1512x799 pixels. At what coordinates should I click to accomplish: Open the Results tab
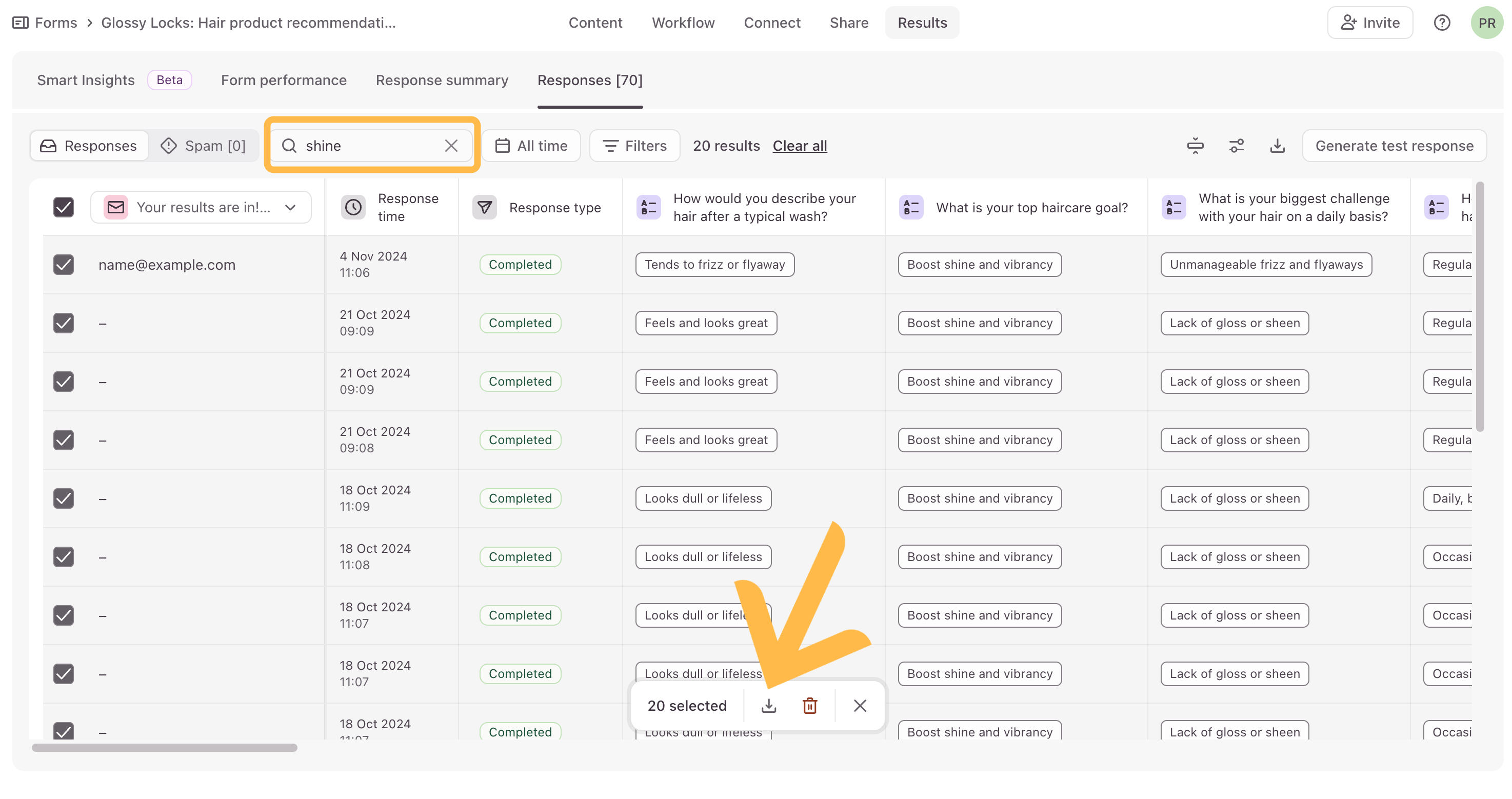922,23
